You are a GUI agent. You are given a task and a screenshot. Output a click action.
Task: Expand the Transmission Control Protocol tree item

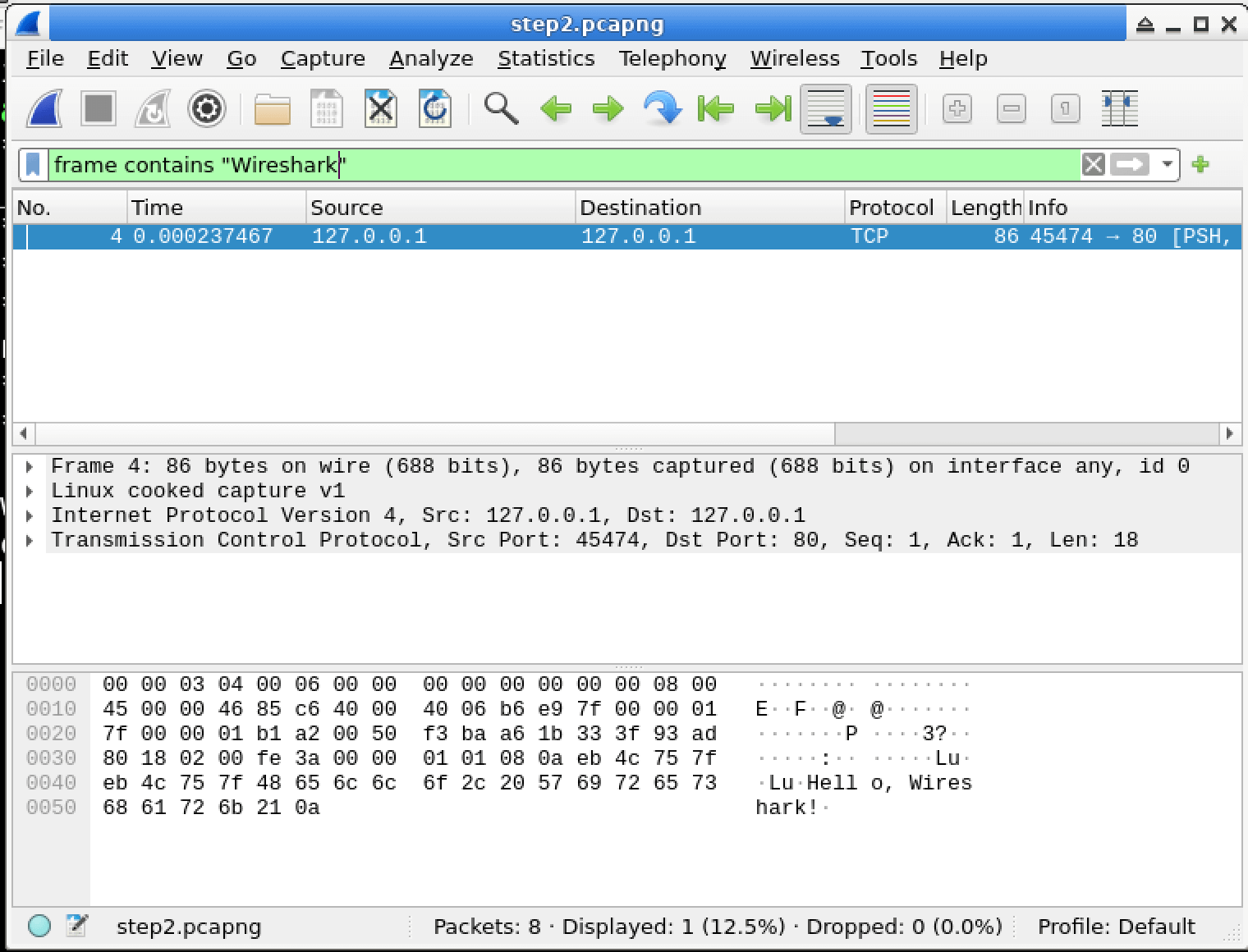tap(30, 539)
